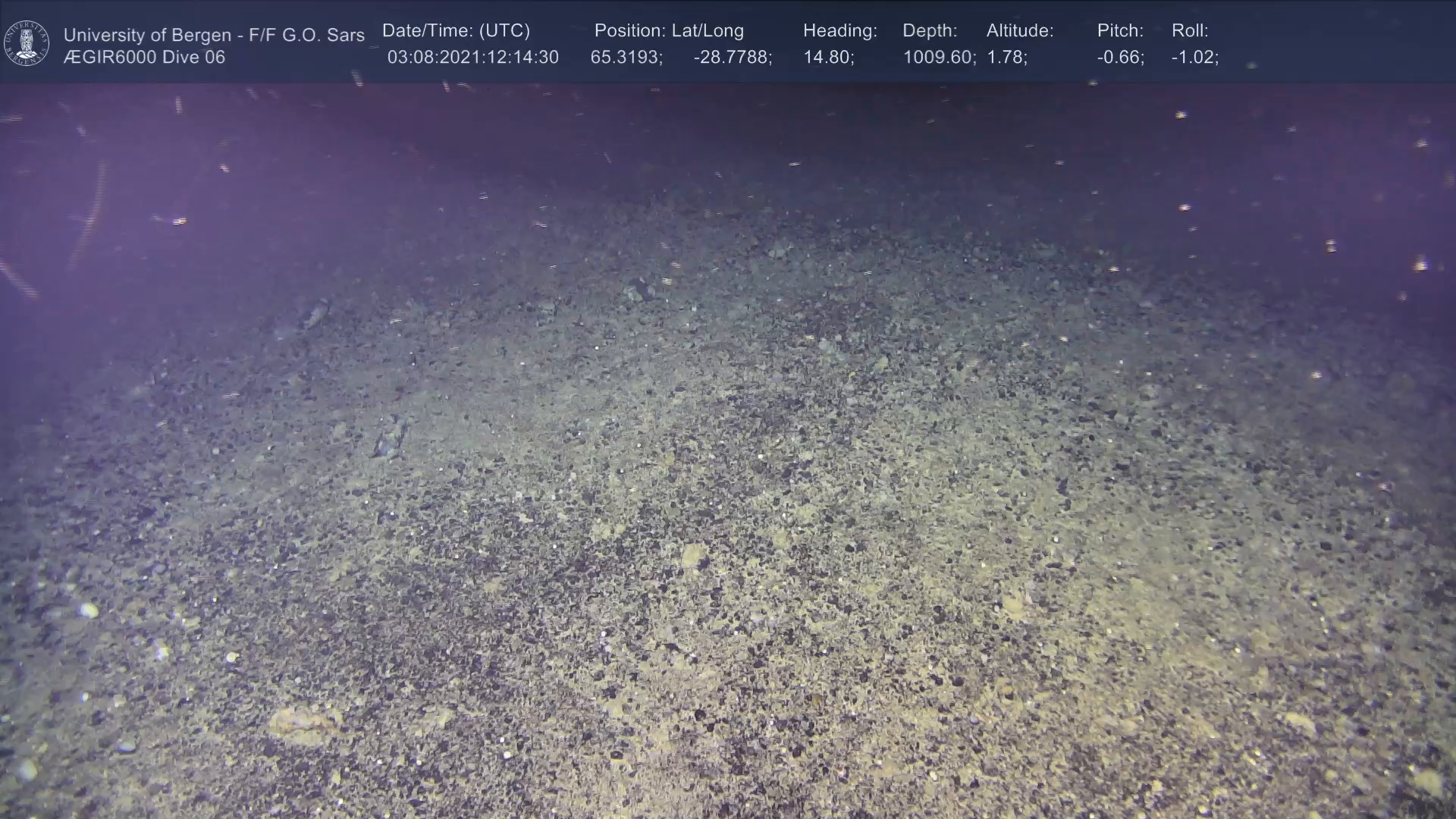
Task: Select the roll value -1.02
Action: pos(1194,58)
